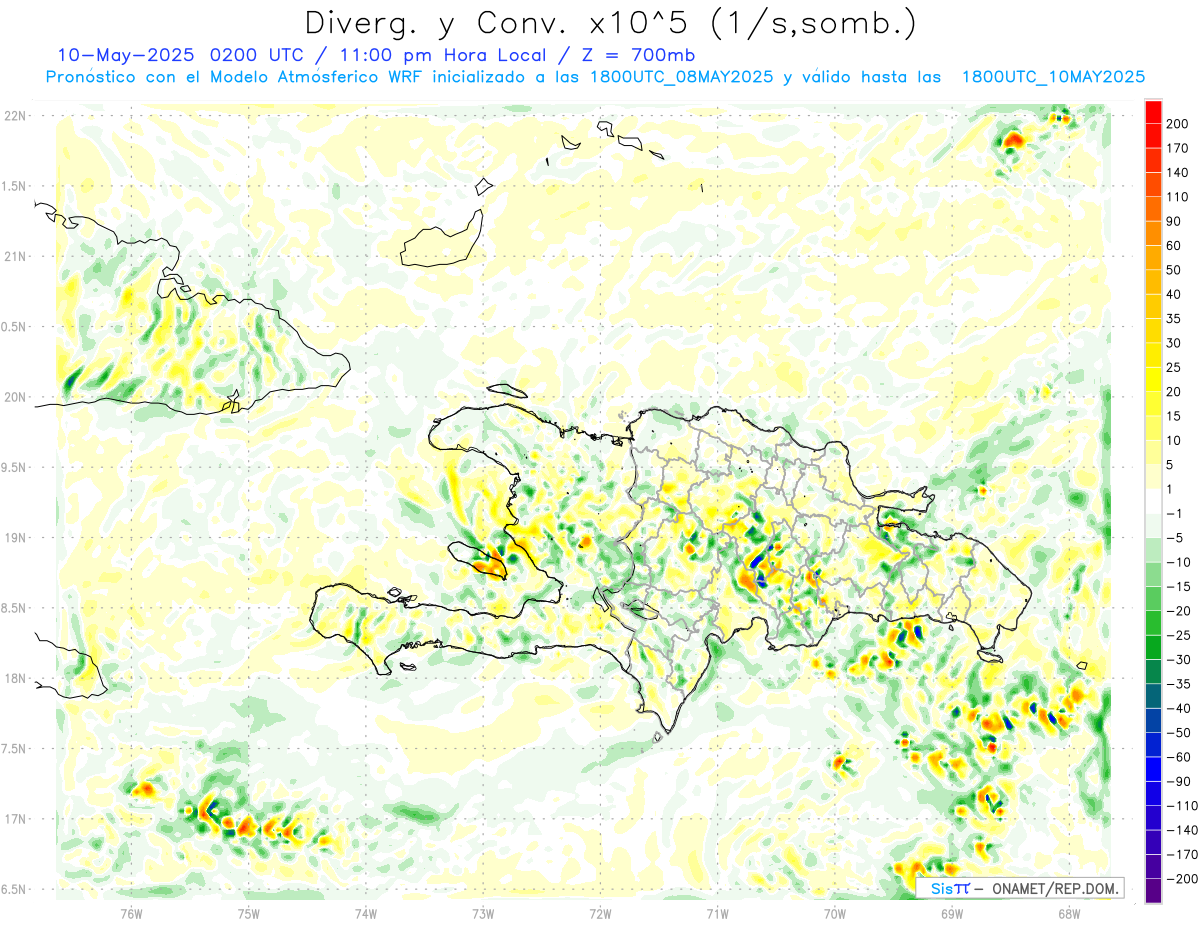Click the '-50' legend value
This screenshot has height=927, width=1200.
[x=1178, y=733]
